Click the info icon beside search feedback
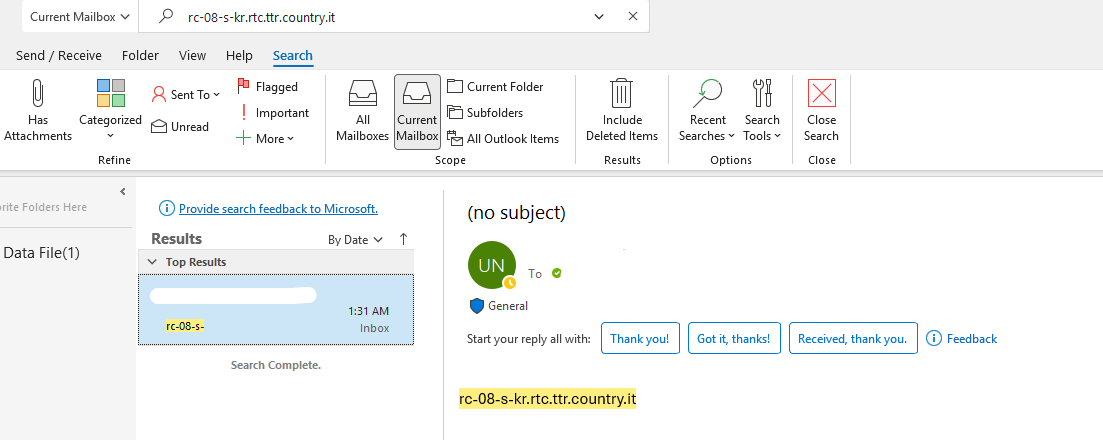The image size is (1103, 440). 167,208
